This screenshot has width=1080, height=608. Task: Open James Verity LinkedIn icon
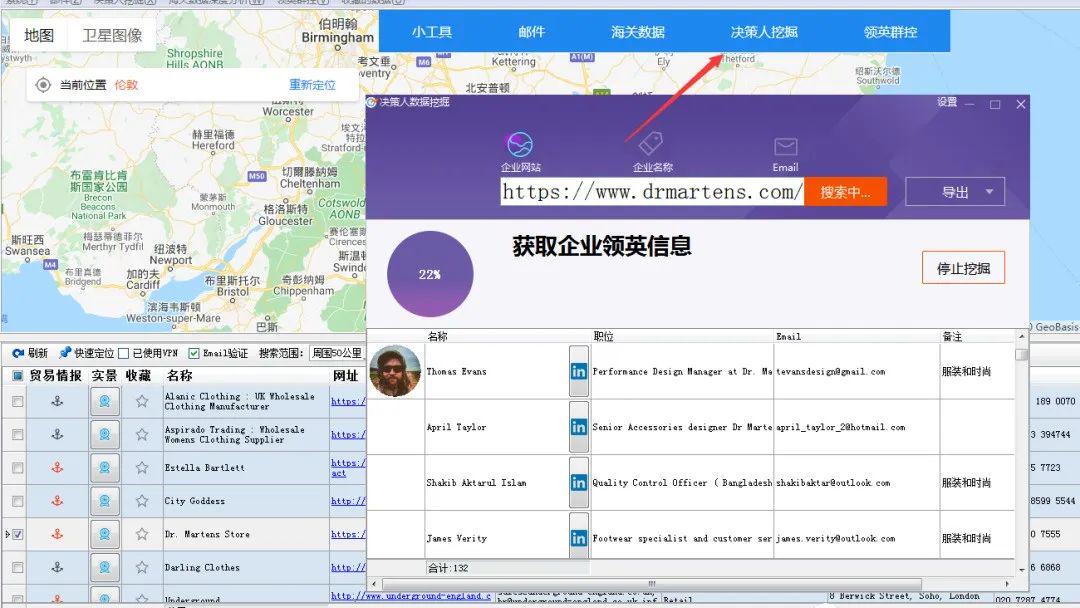pyautogui.click(x=579, y=538)
